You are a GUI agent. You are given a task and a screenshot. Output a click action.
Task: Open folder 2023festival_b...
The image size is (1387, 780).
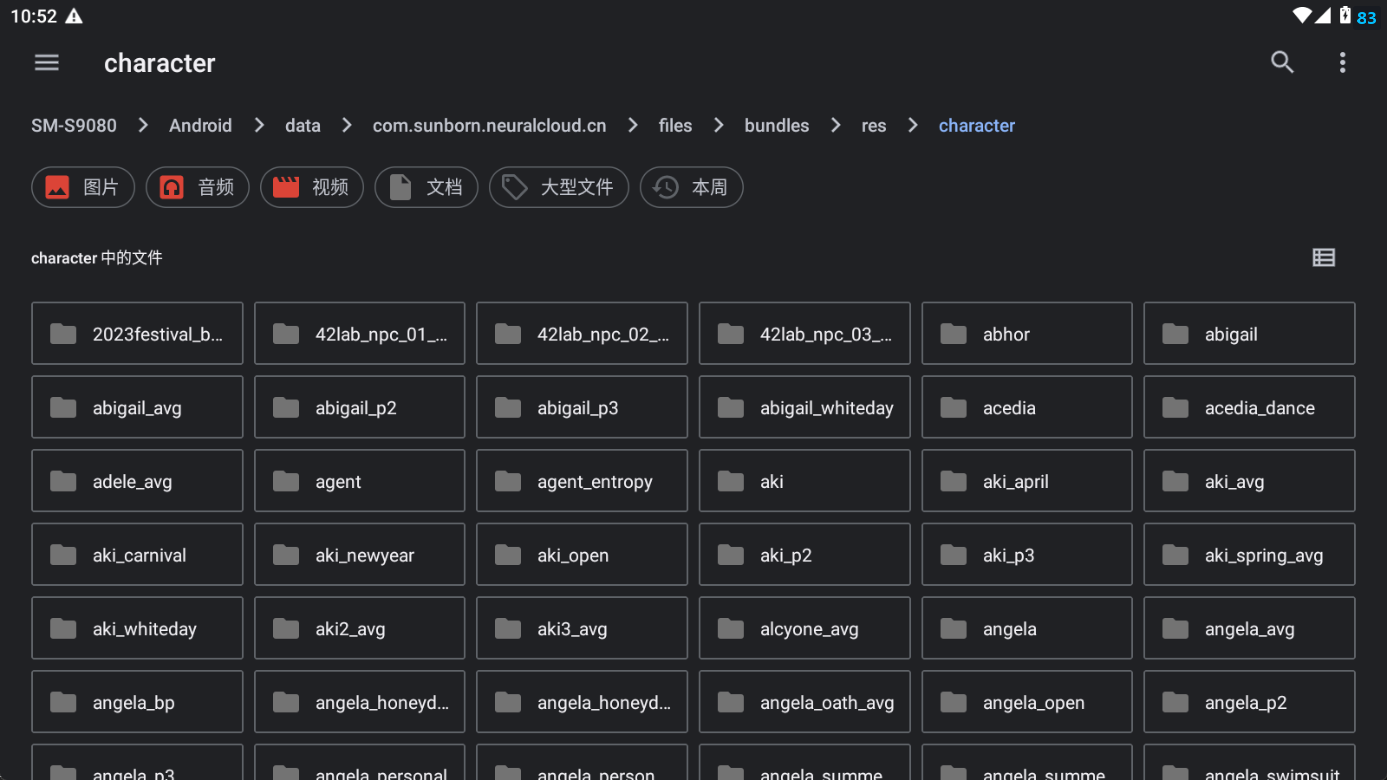click(x=137, y=334)
